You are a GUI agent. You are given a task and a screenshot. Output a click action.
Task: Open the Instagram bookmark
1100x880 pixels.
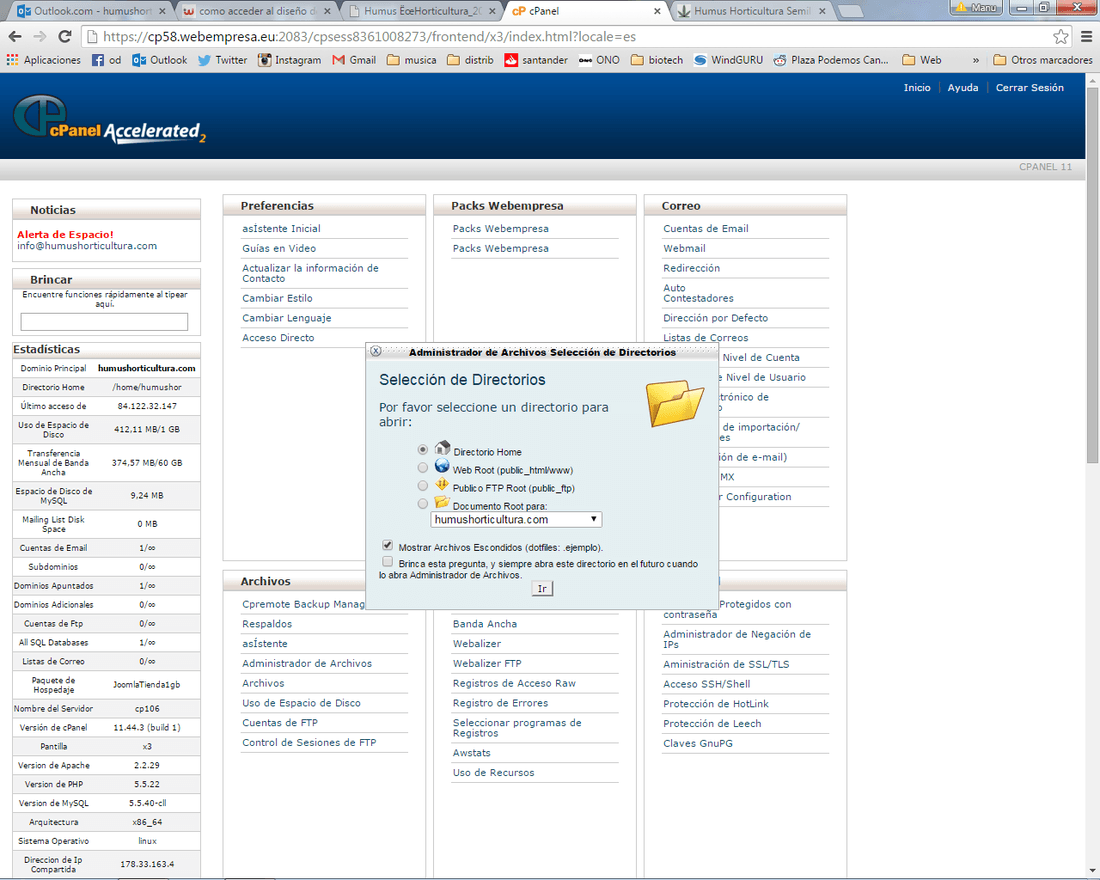coord(289,60)
